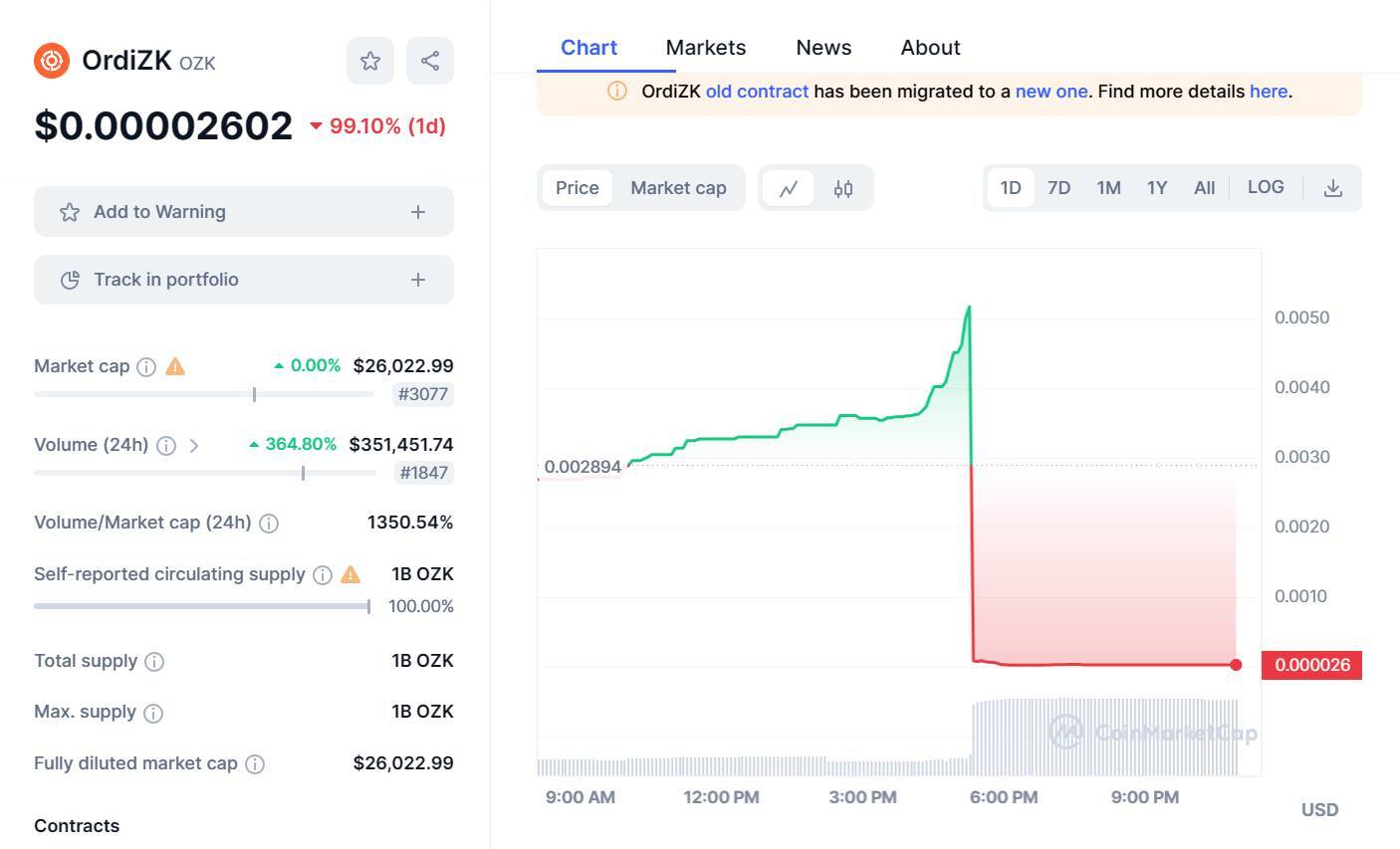The height and width of the screenshot is (849, 1400).
Task: Click the Contracts heading
Action: pos(77,826)
